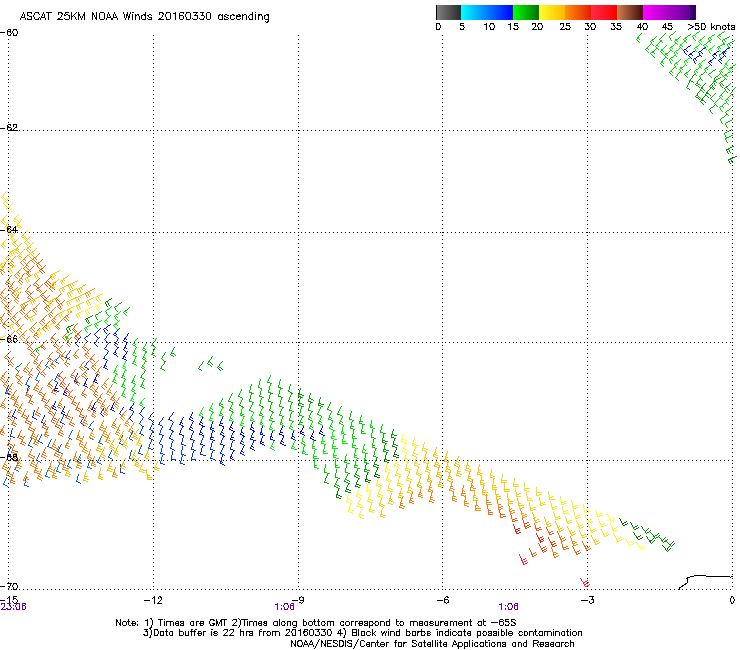Click the brown 35-40 knots color band

630,12
